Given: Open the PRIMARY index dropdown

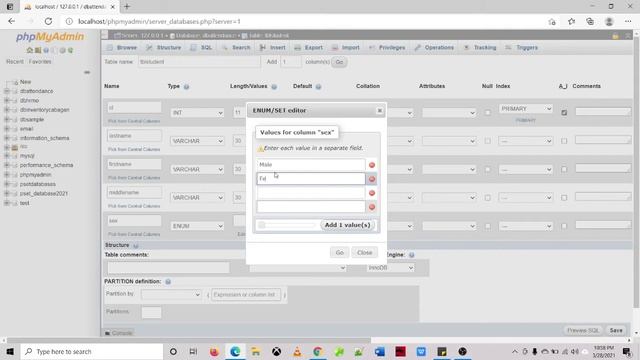Looking at the screenshot, I should [x=526, y=109].
